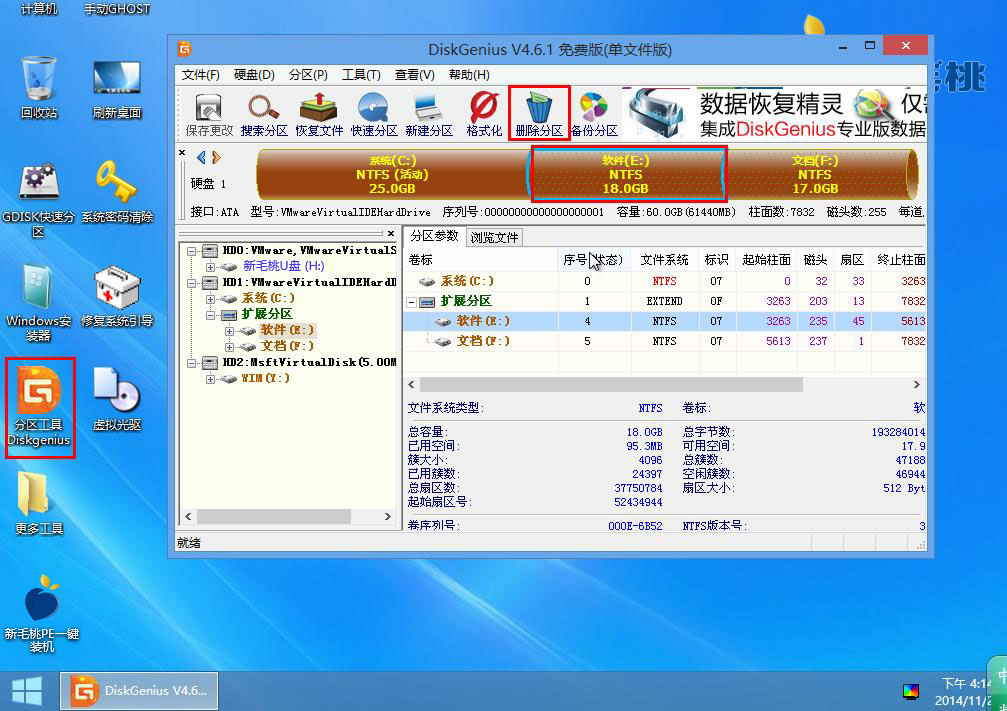The image size is (1007, 711).
Task: Click the 保存更改 (Save changes) toolbar icon
Action: click(209, 115)
